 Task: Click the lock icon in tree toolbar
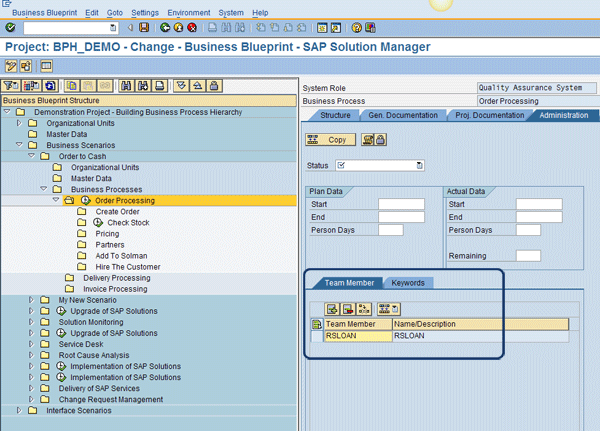(x=214, y=86)
